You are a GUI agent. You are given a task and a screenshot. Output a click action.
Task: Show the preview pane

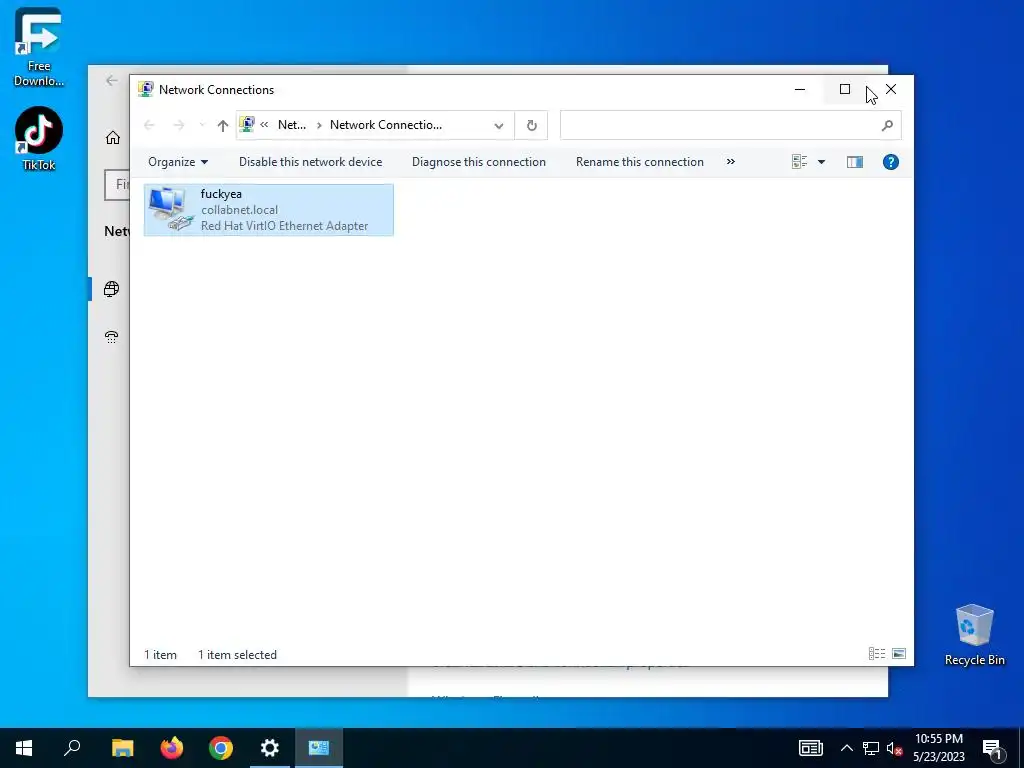pyautogui.click(x=855, y=162)
